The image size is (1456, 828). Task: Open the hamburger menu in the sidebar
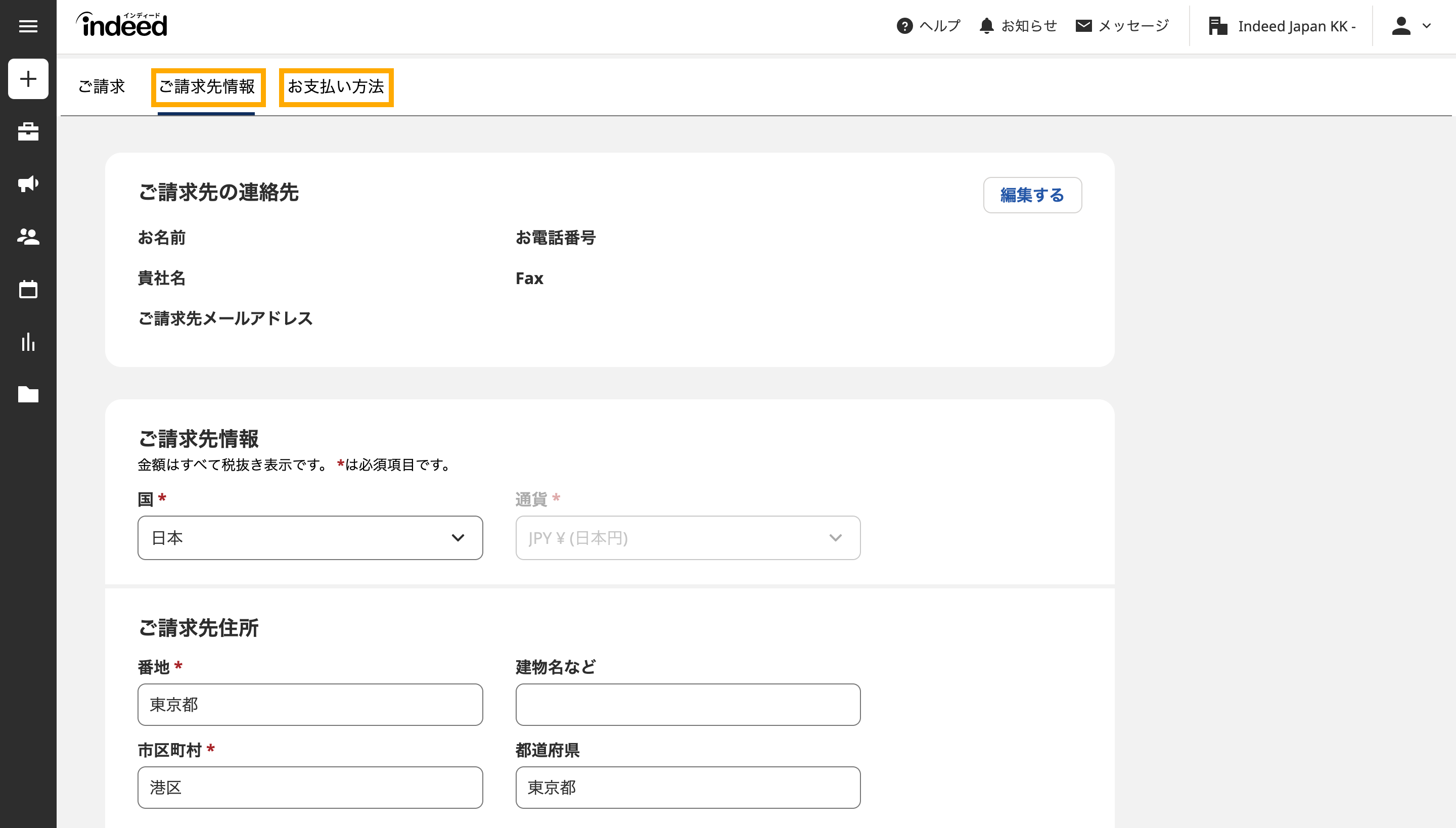[x=28, y=26]
